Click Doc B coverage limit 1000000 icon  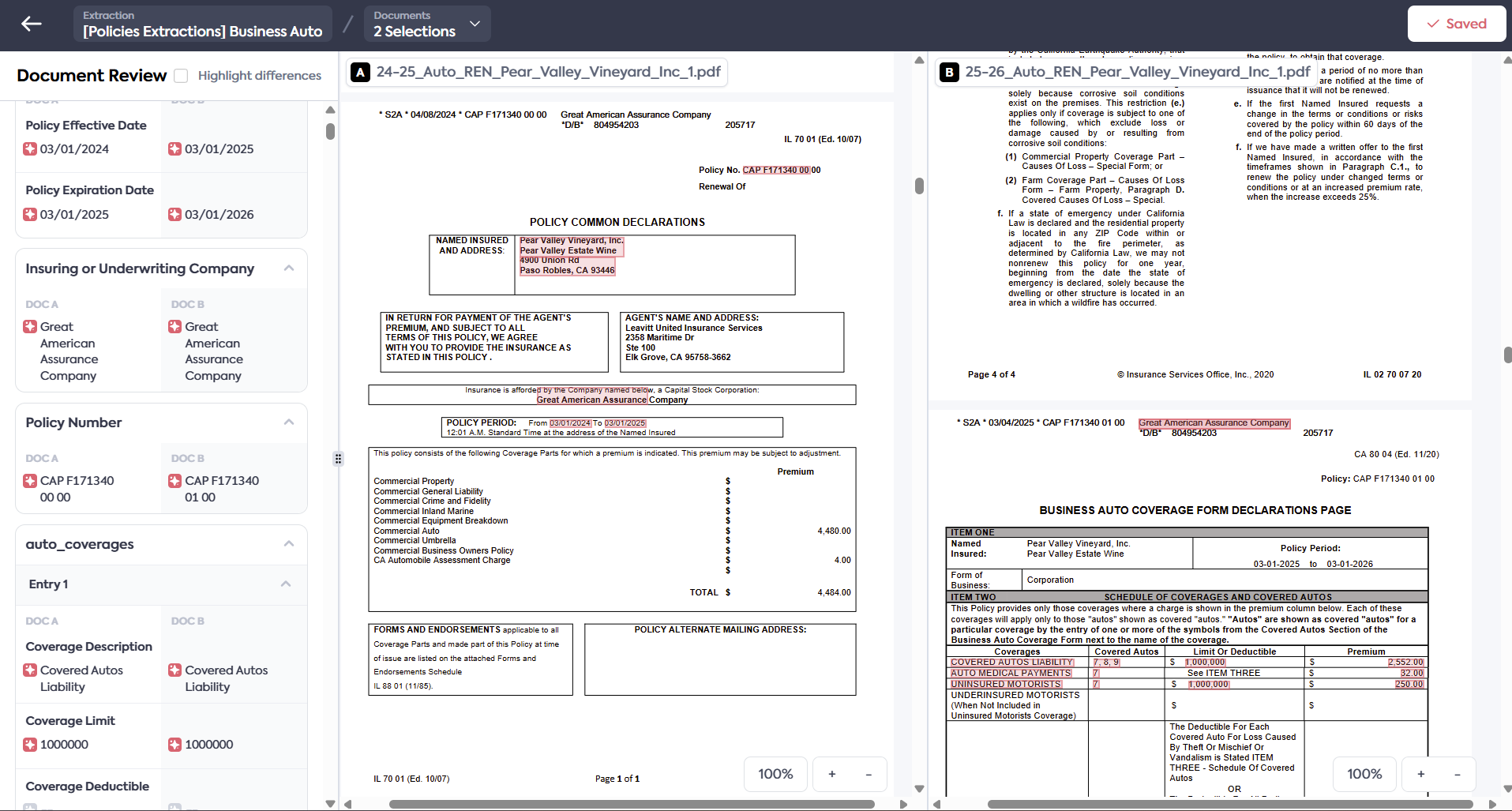[x=174, y=745]
